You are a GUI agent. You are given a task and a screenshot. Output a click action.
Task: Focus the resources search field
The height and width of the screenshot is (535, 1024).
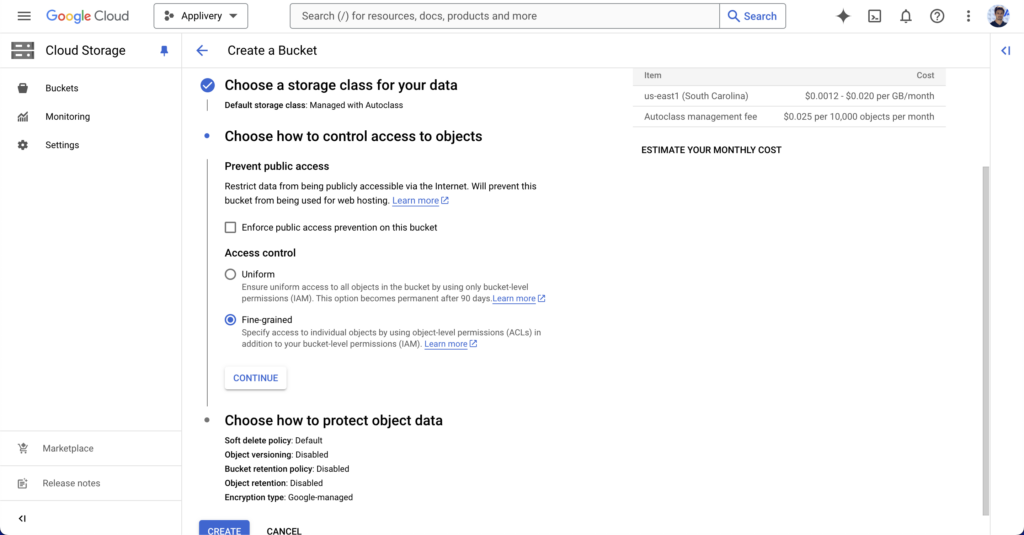[504, 16]
